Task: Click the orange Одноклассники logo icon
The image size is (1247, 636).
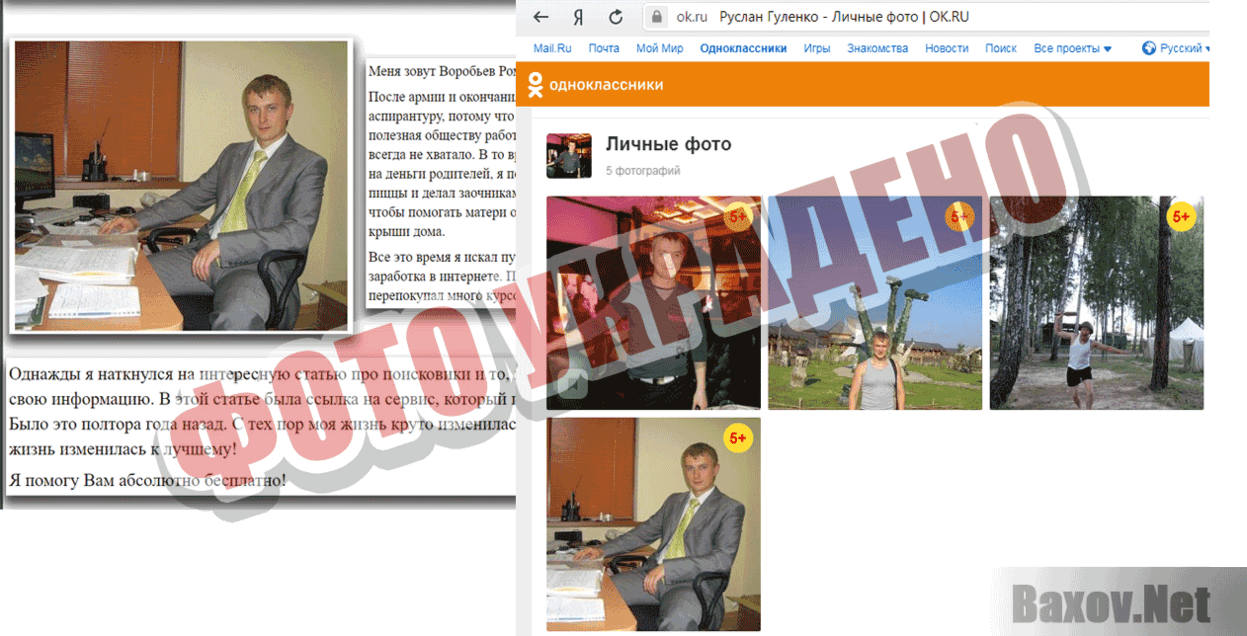Action: [535, 85]
